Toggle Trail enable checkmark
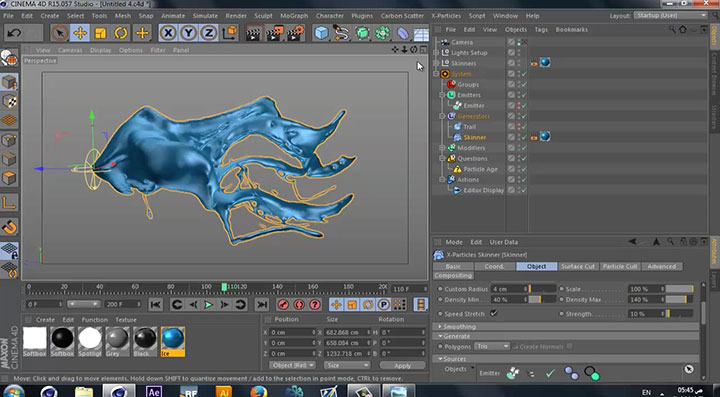This screenshot has height=397, width=720. pos(524,127)
